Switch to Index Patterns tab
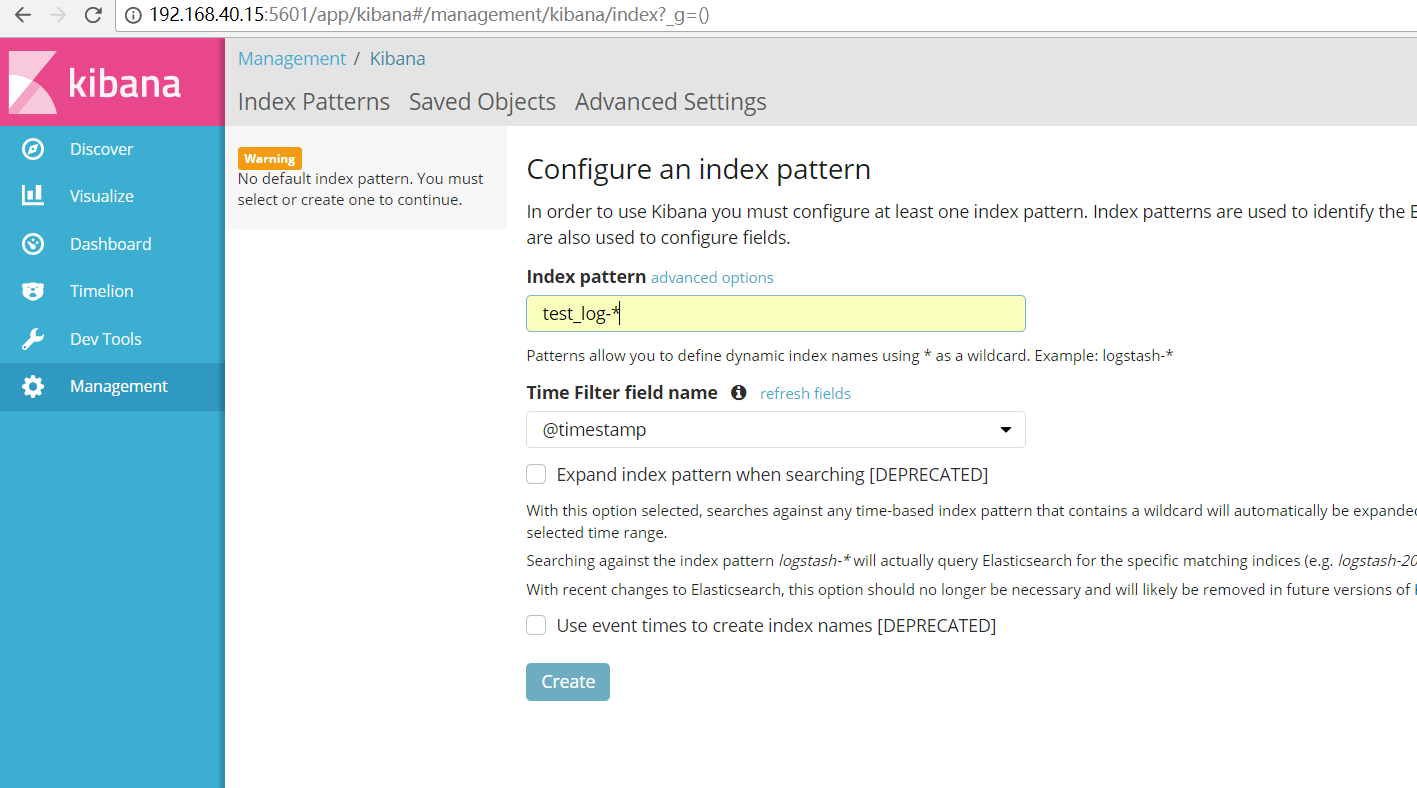 click(x=314, y=102)
